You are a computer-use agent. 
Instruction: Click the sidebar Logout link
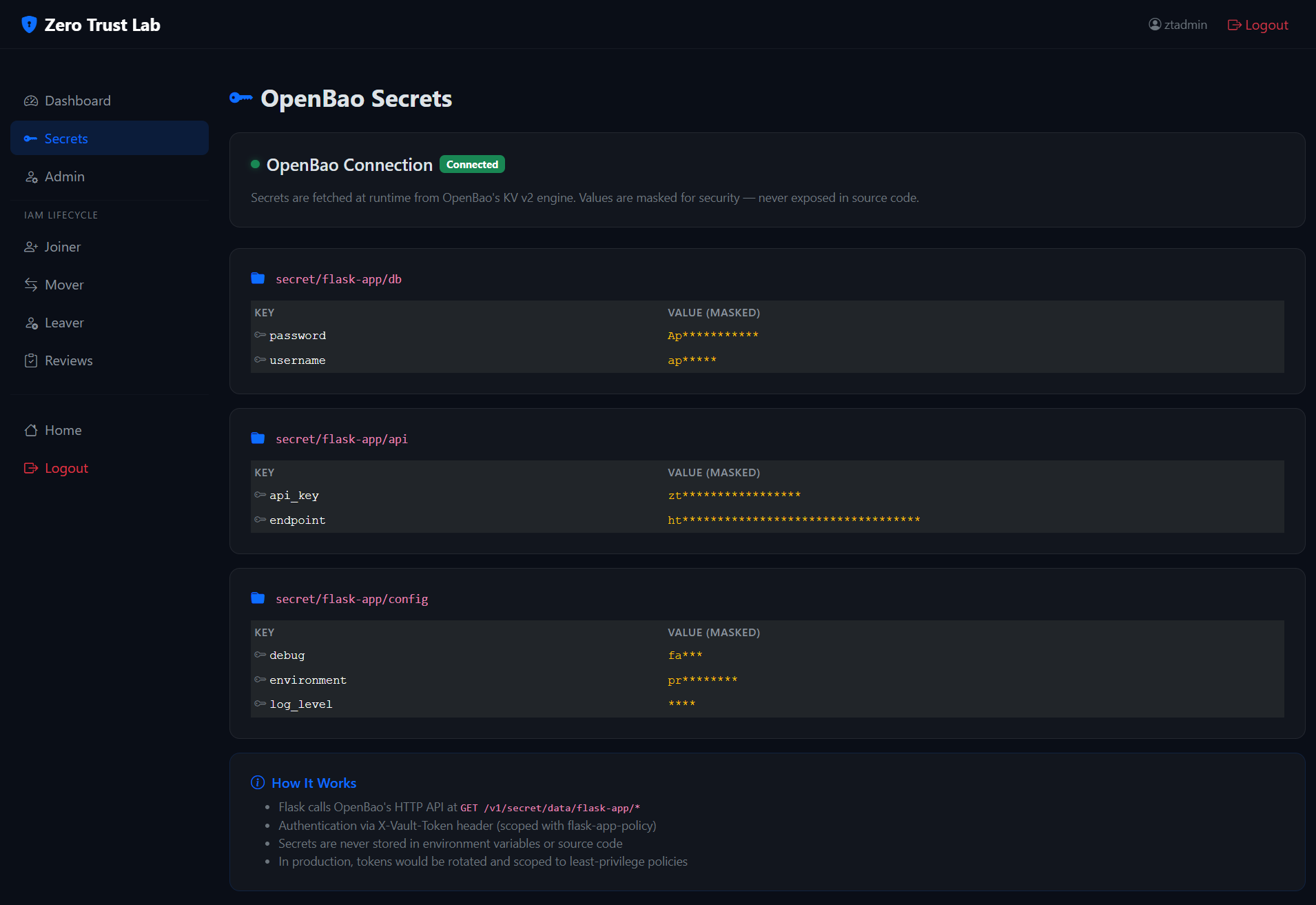pos(65,468)
